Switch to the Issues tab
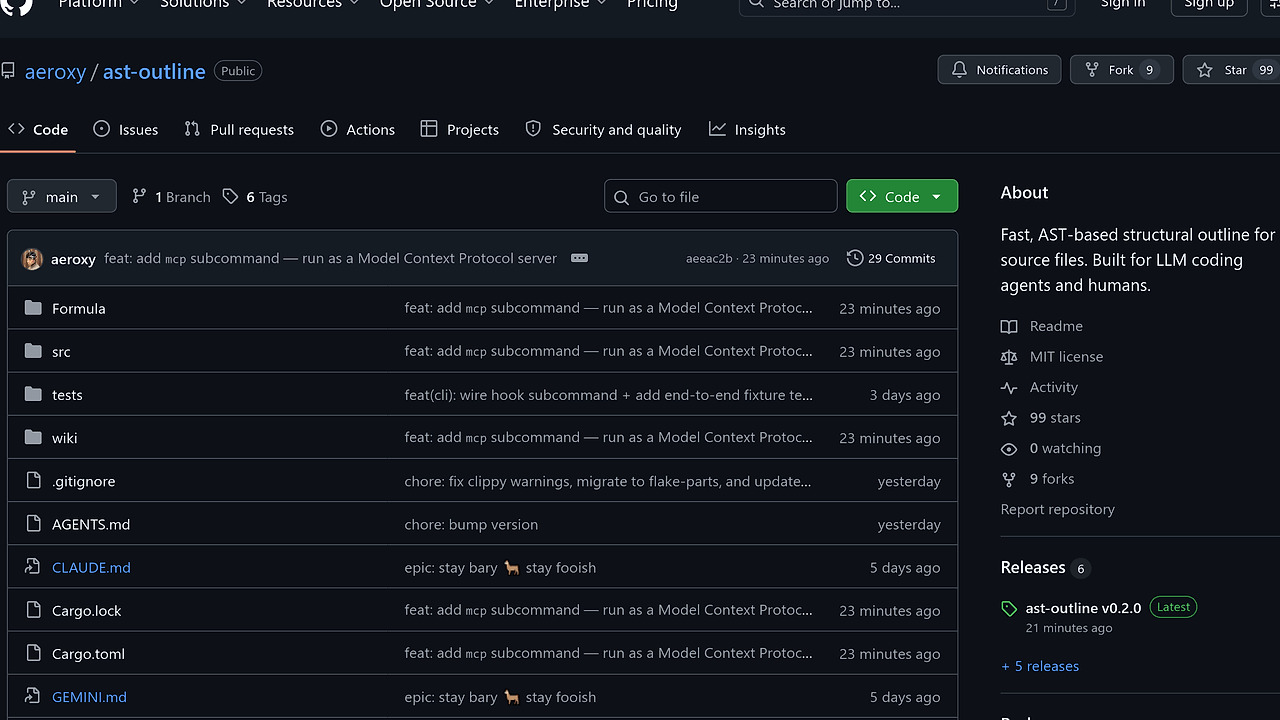Screen dimensions: 1280x720 pyautogui.click(x=126, y=129)
